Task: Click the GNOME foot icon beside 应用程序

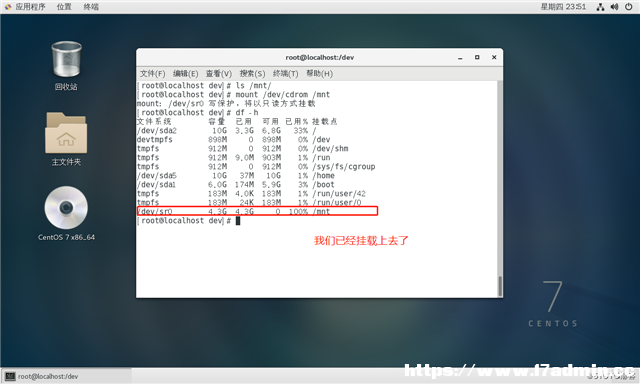Action: 8,7
